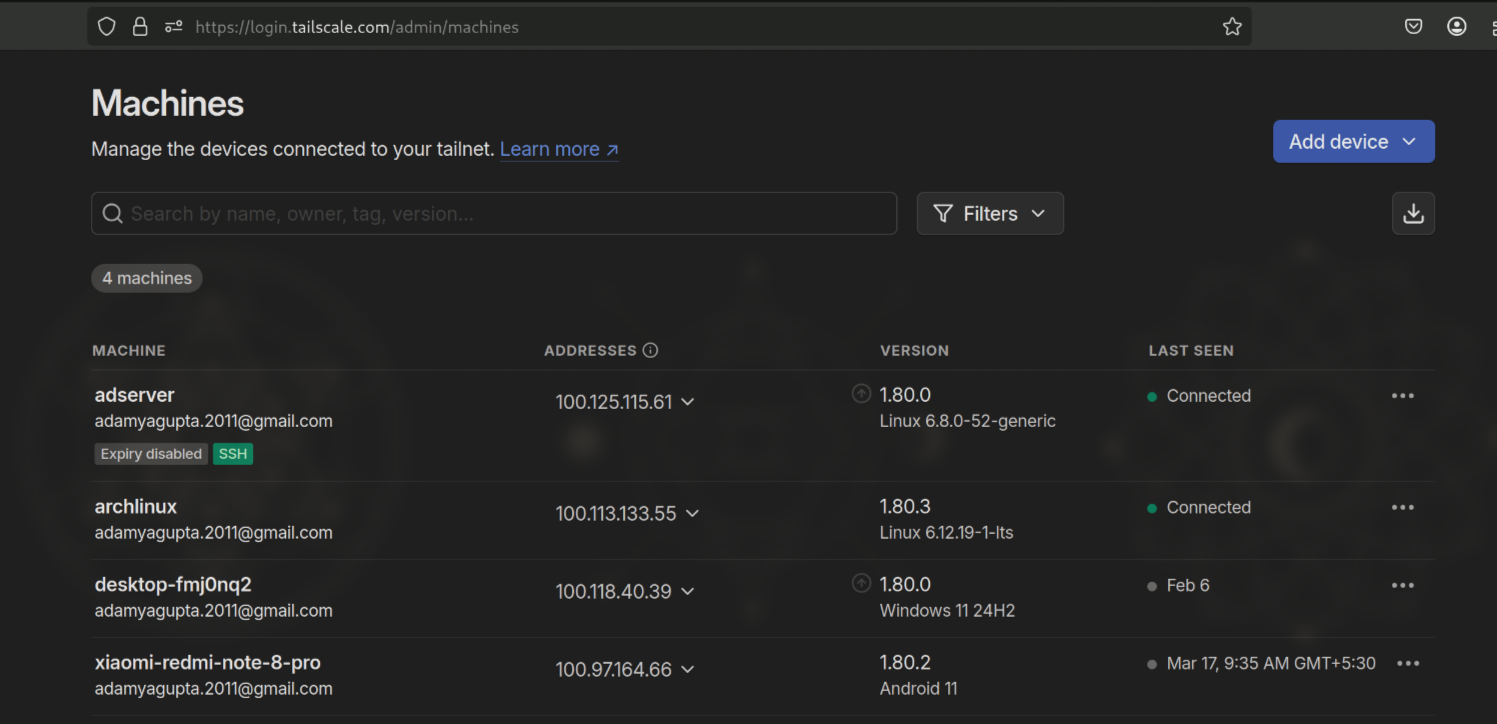Click version 1.80.3 for archlinux
Viewport: 1497px width, 724px height.
point(905,506)
